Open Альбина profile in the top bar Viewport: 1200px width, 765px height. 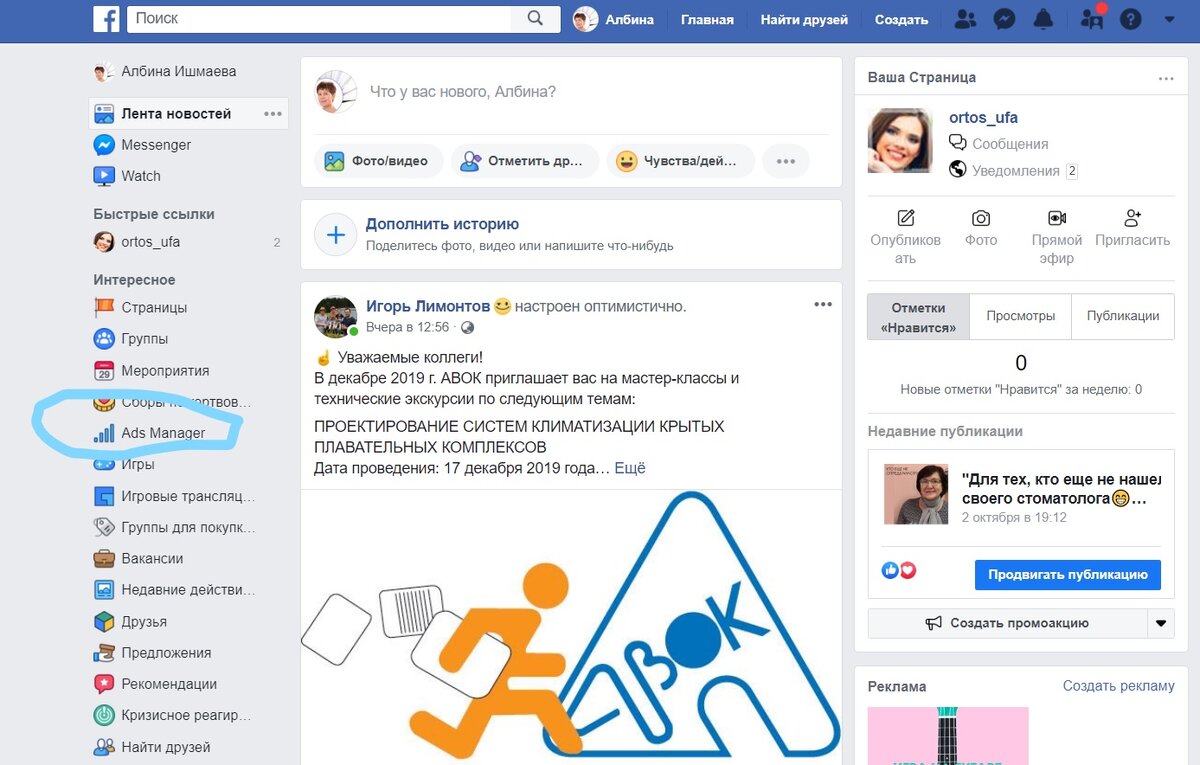(x=613, y=19)
